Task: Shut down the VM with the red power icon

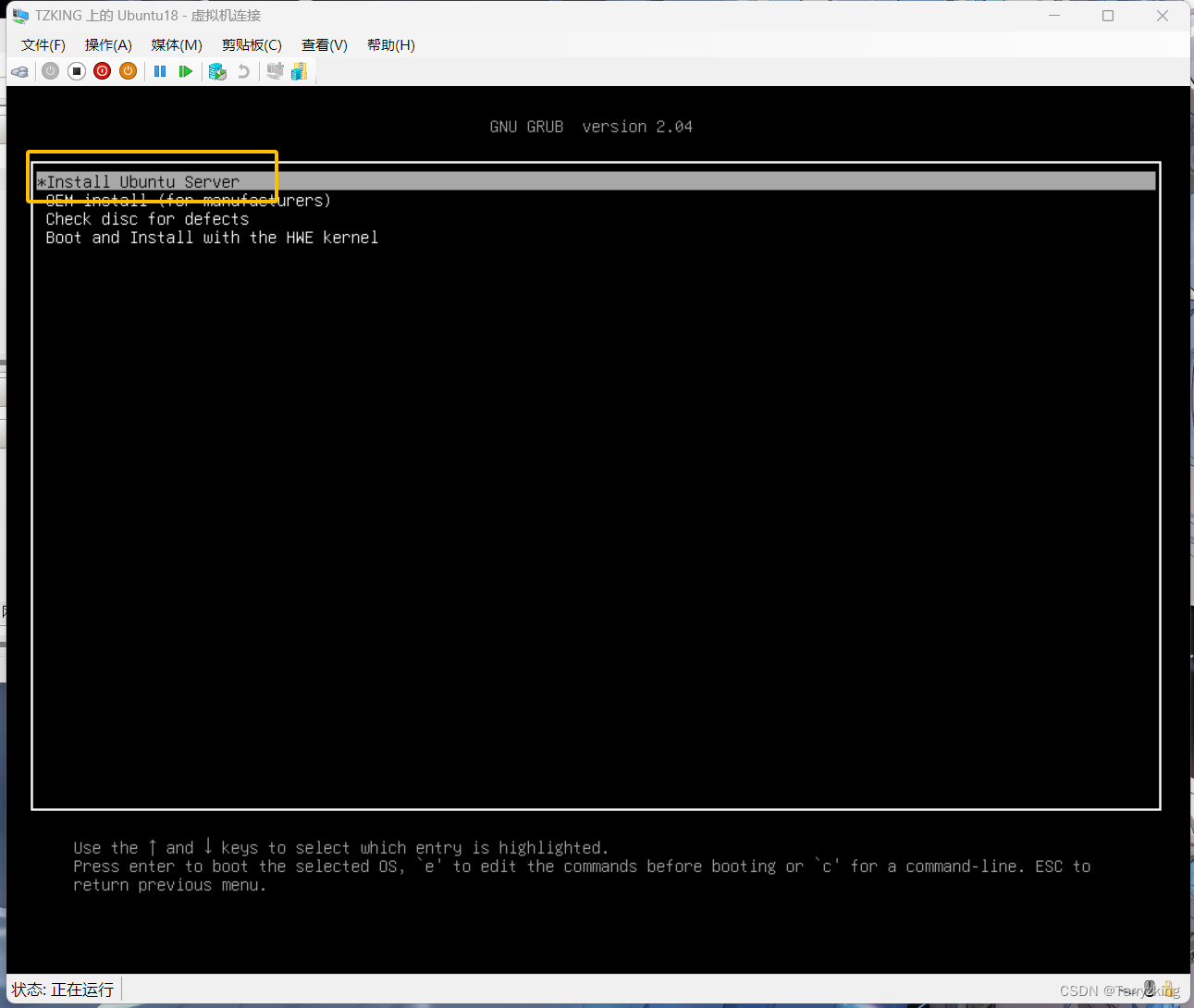Action: click(x=103, y=71)
